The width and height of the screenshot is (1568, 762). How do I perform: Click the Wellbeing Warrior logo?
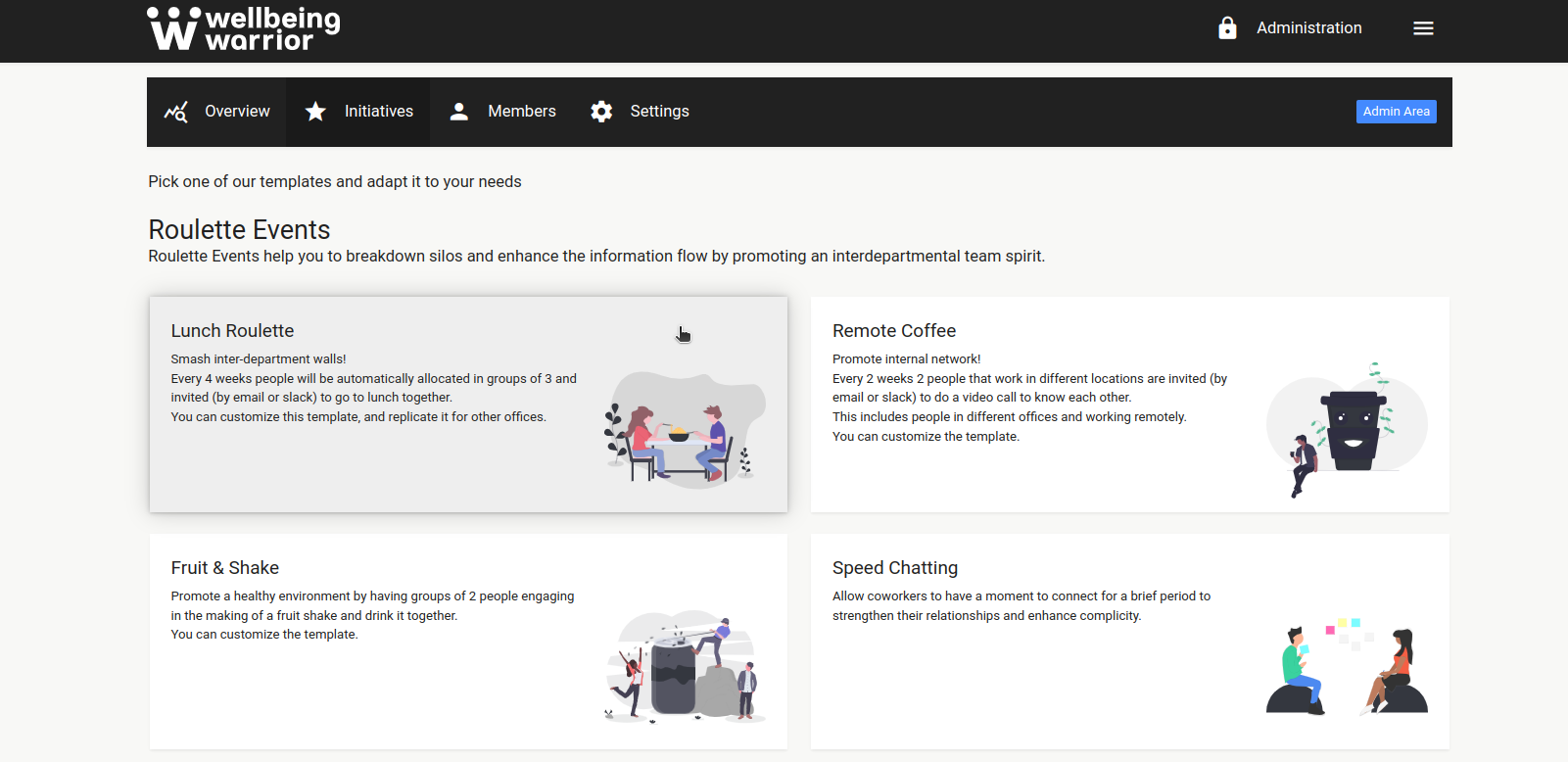243,28
